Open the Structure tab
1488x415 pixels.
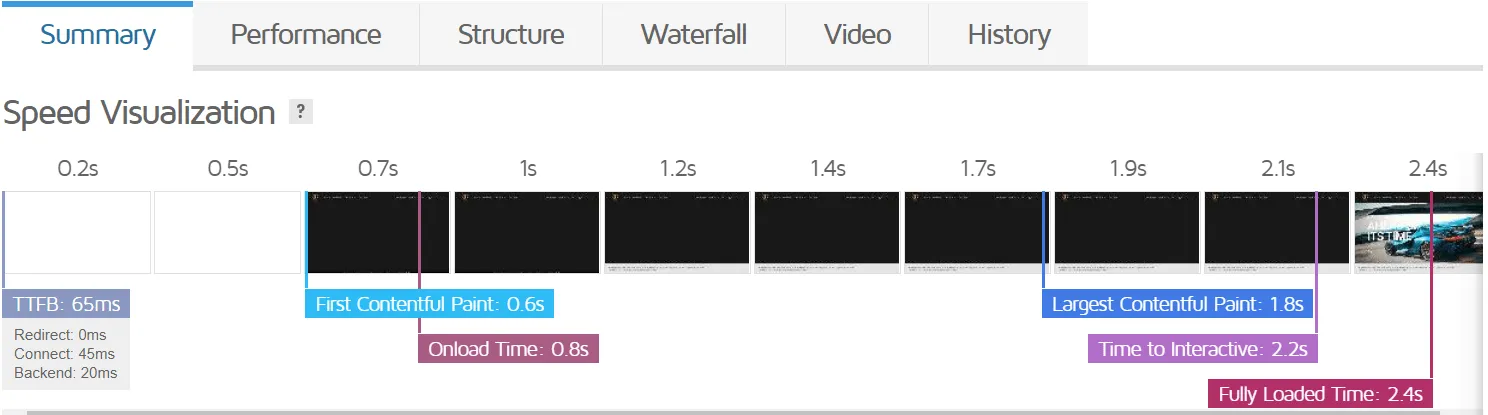[510, 35]
